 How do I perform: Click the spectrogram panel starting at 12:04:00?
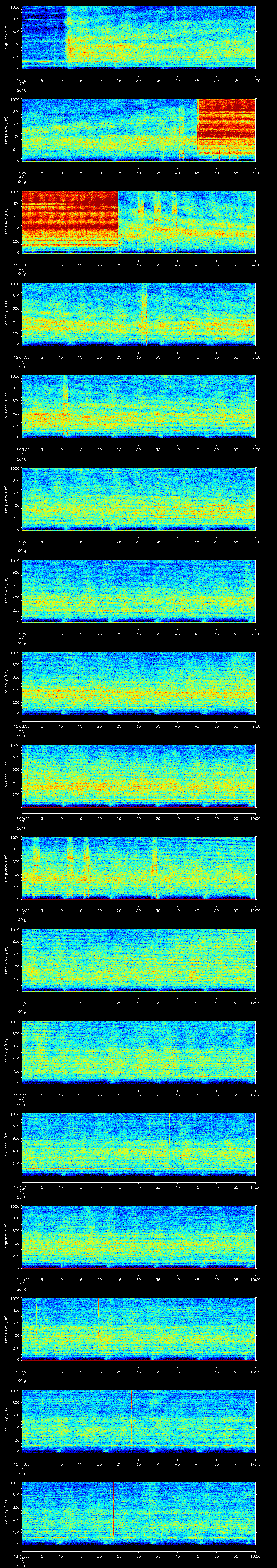click(138, 314)
